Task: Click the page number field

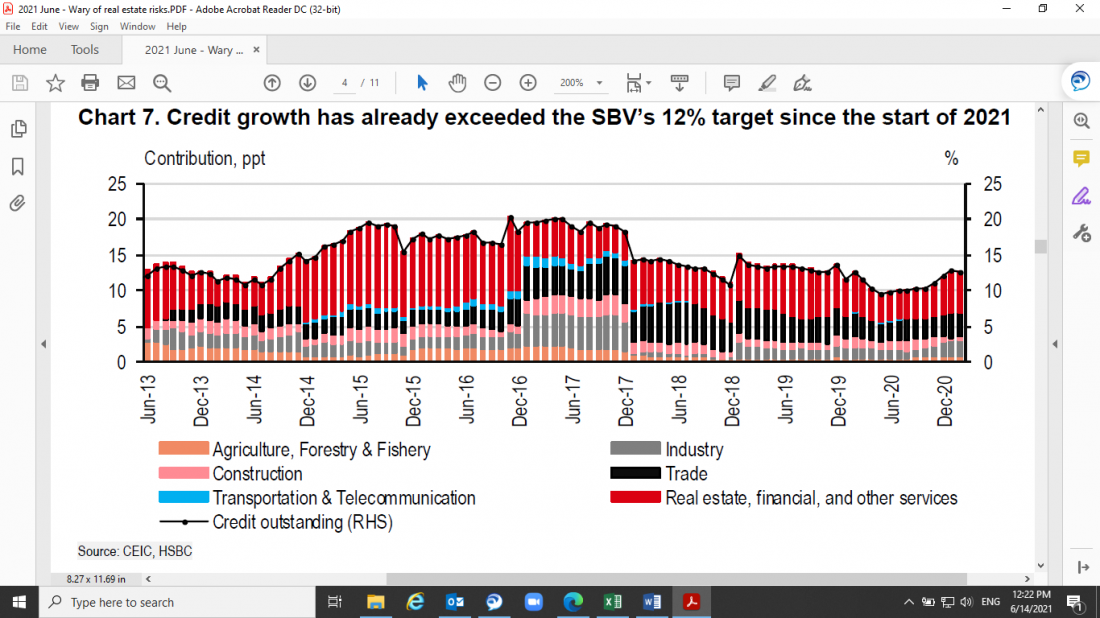Action: [x=344, y=83]
